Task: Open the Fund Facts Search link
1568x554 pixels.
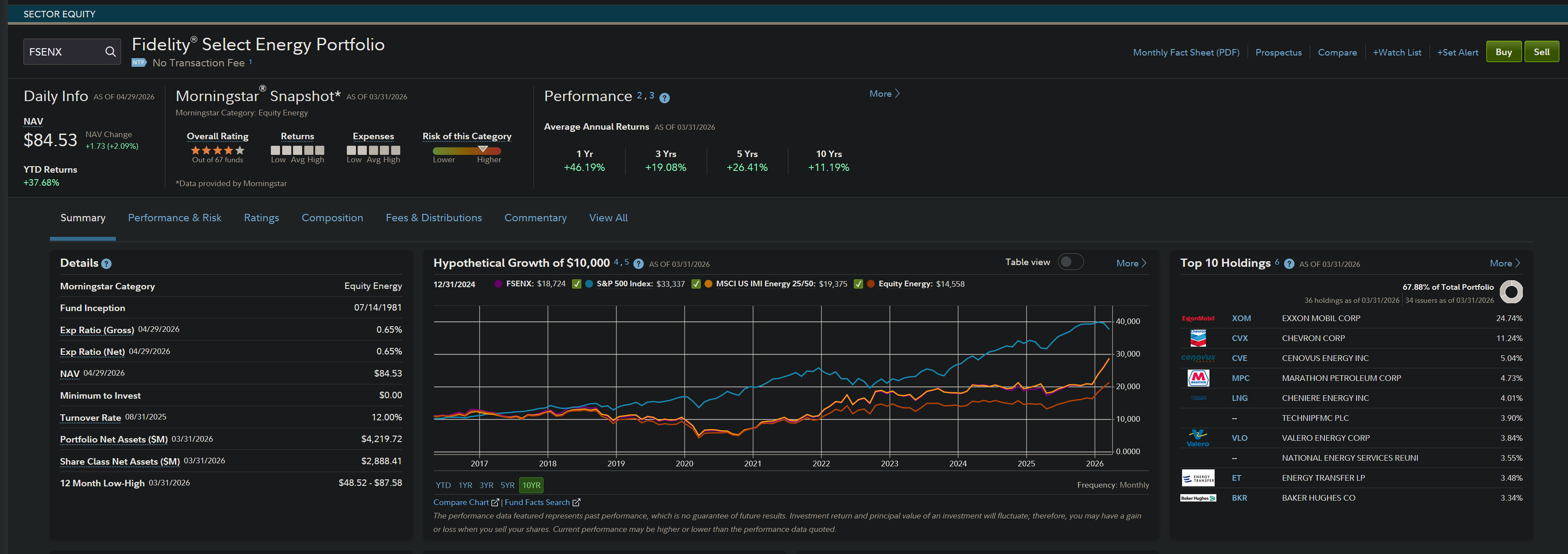Action: click(x=537, y=503)
